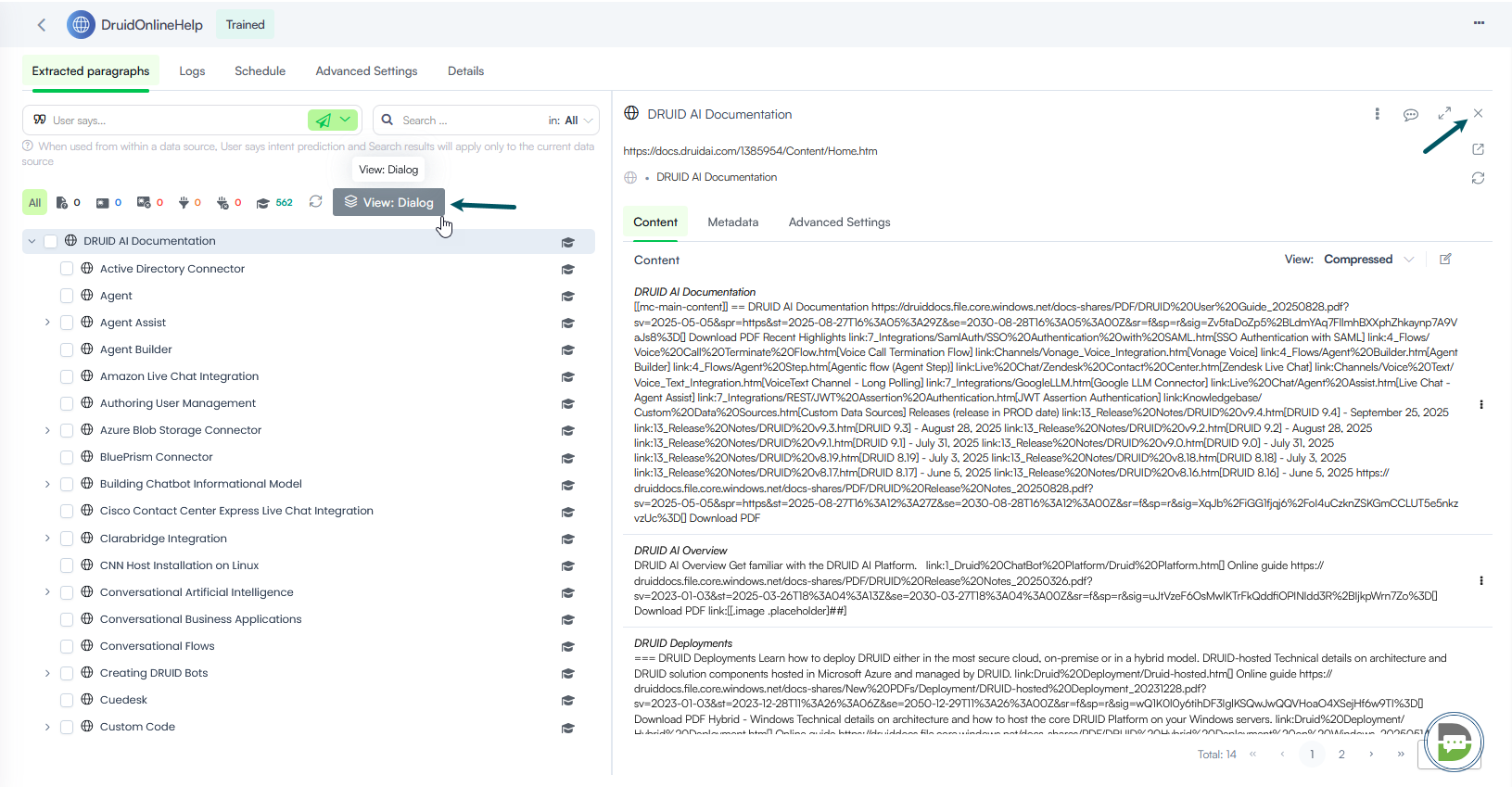This screenshot has height=787, width=1512.
Task: Filter by the plug icon with orange 0
Action: point(189,203)
